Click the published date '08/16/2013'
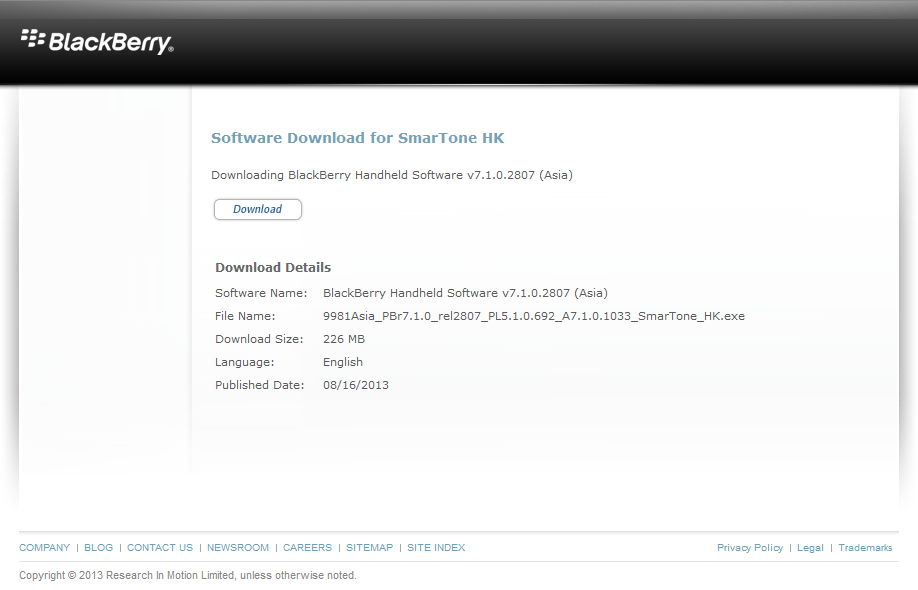The width and height of the screenshot is (918, 590). 356,385
